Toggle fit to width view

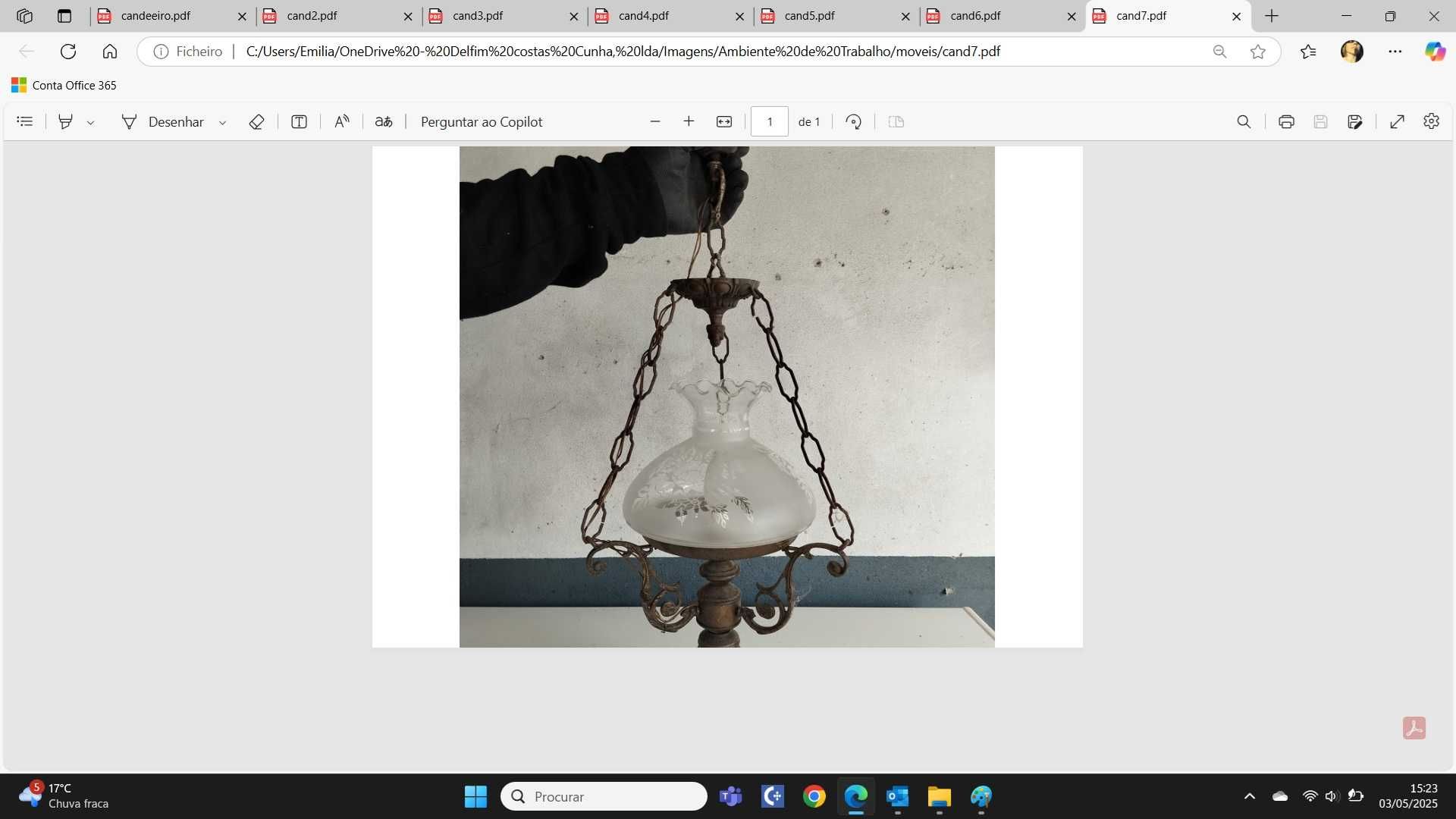tap(724, 121)
